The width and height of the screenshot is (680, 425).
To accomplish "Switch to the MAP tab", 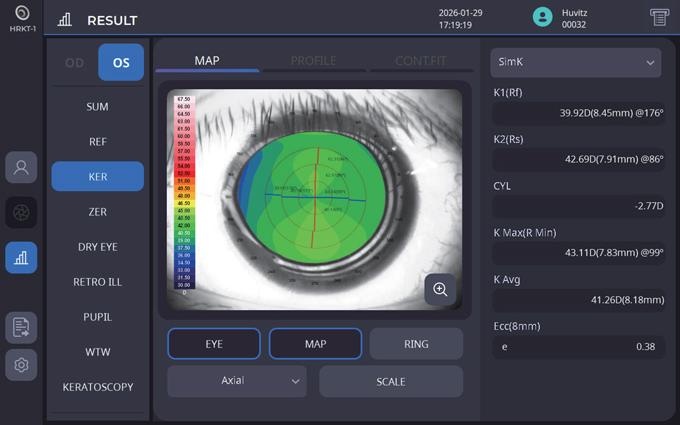I will point(207,61).
